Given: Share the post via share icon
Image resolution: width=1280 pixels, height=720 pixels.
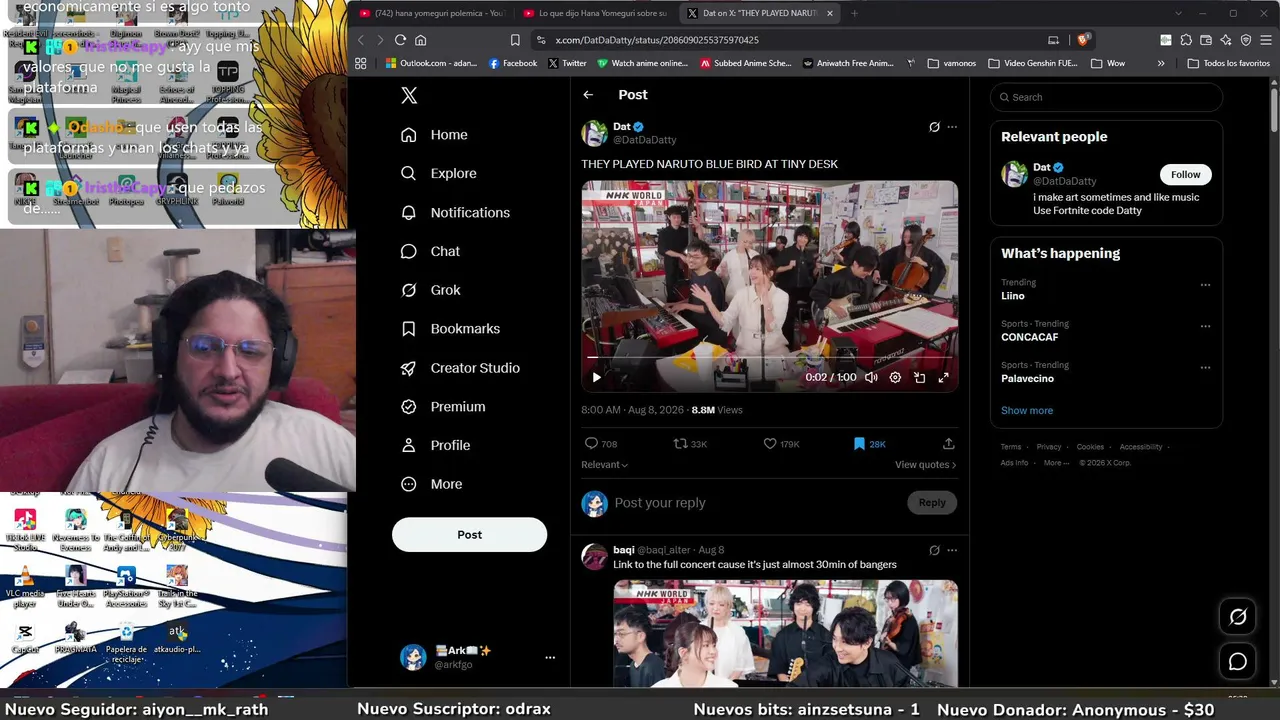Looking at the screenshot, I should click(949, 443).
